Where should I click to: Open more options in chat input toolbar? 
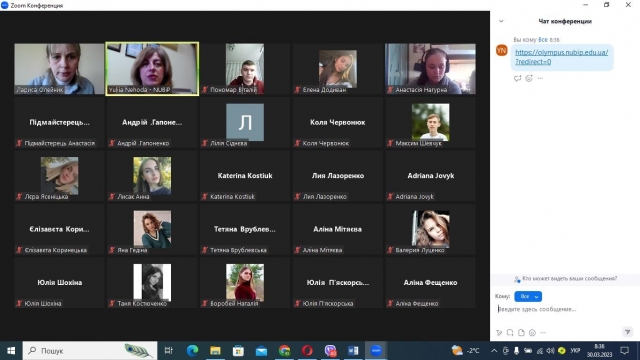(543, 333)
